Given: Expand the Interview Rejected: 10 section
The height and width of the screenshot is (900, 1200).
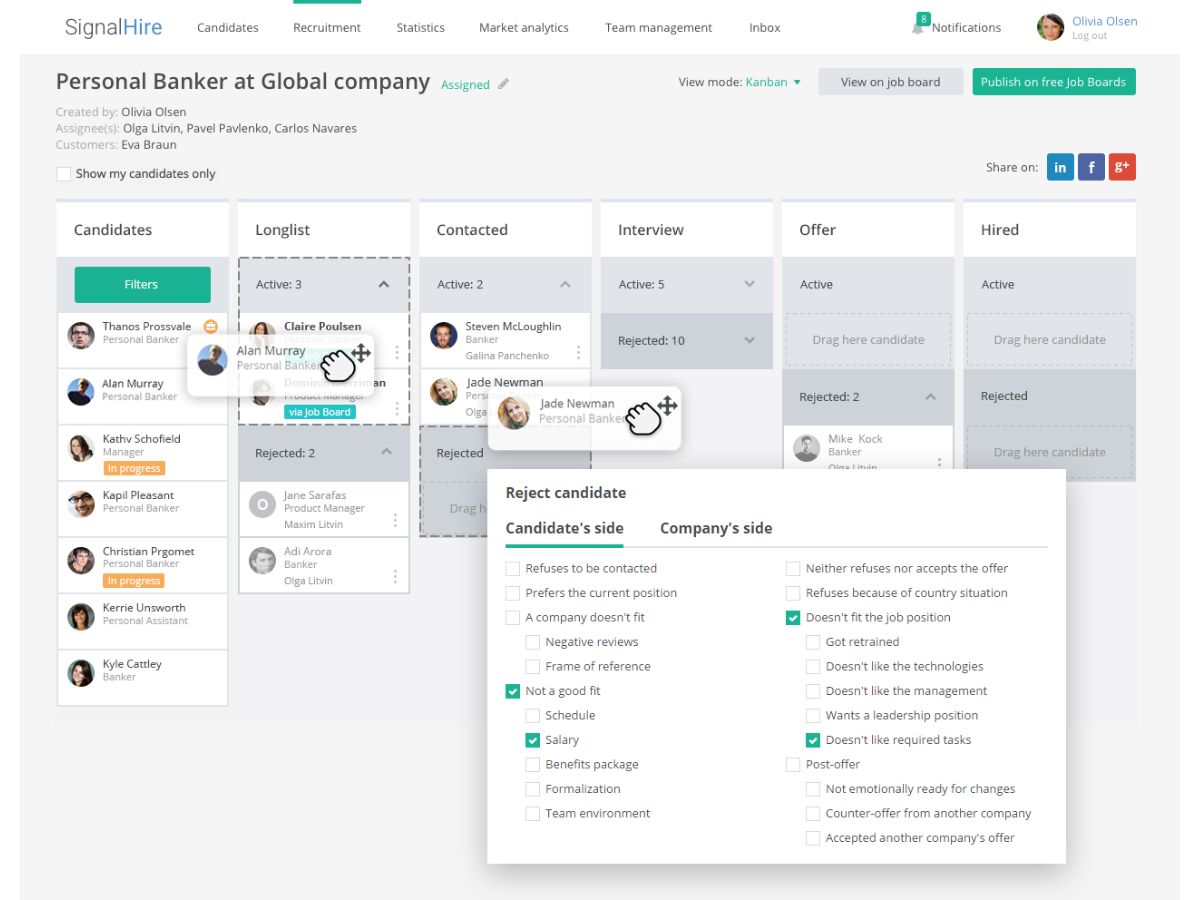Looking at the screenshot, I should pos(749,341).
